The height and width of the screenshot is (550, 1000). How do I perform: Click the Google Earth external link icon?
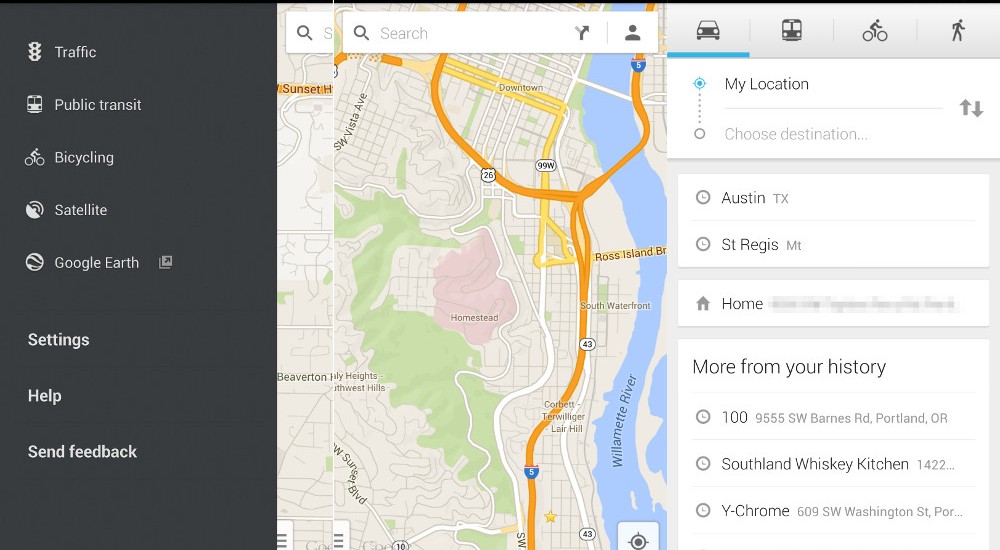pyautogui.click(x=166, y=262)
